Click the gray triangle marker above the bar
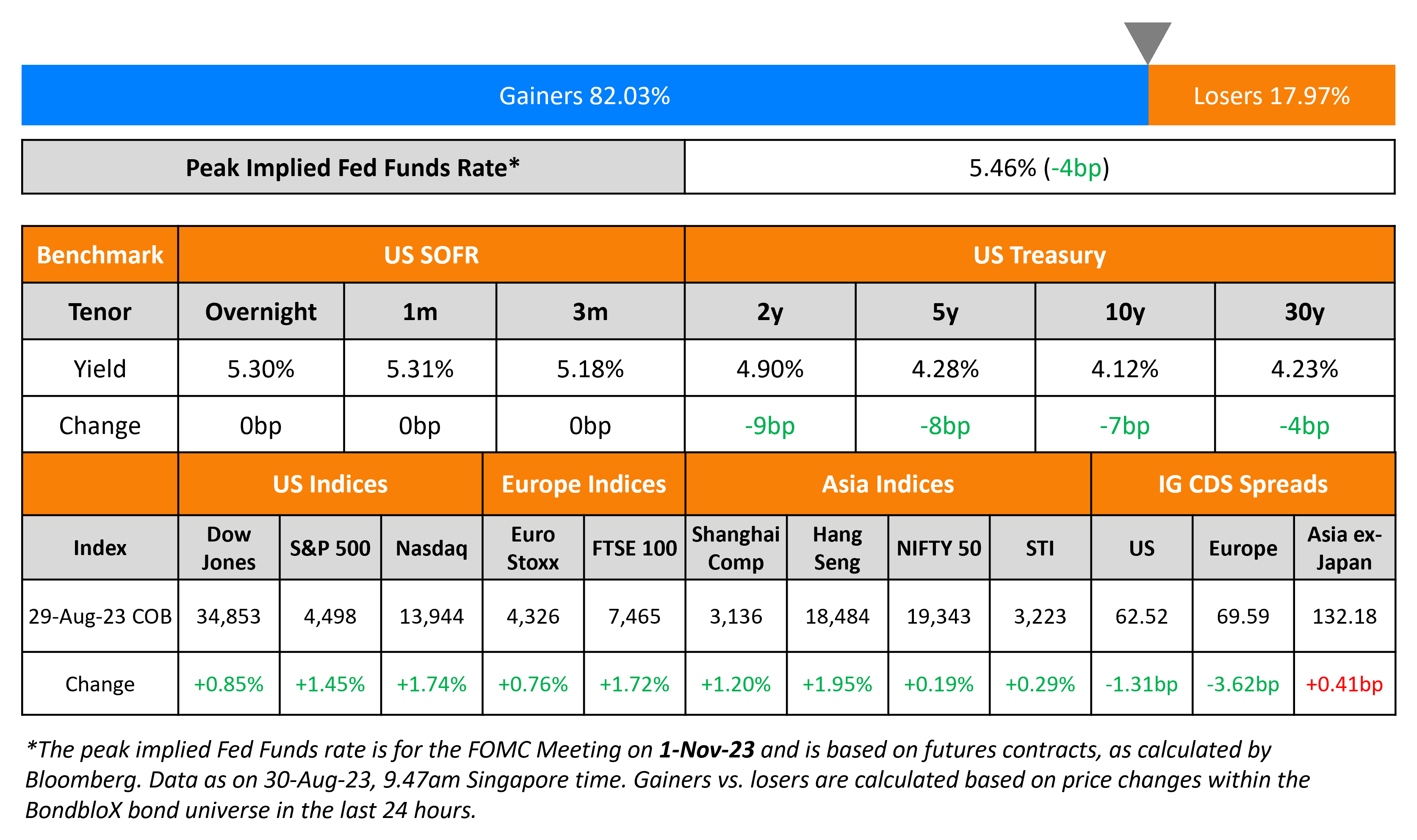This screenshot has width=1417, height=840. click(1148, 41)
